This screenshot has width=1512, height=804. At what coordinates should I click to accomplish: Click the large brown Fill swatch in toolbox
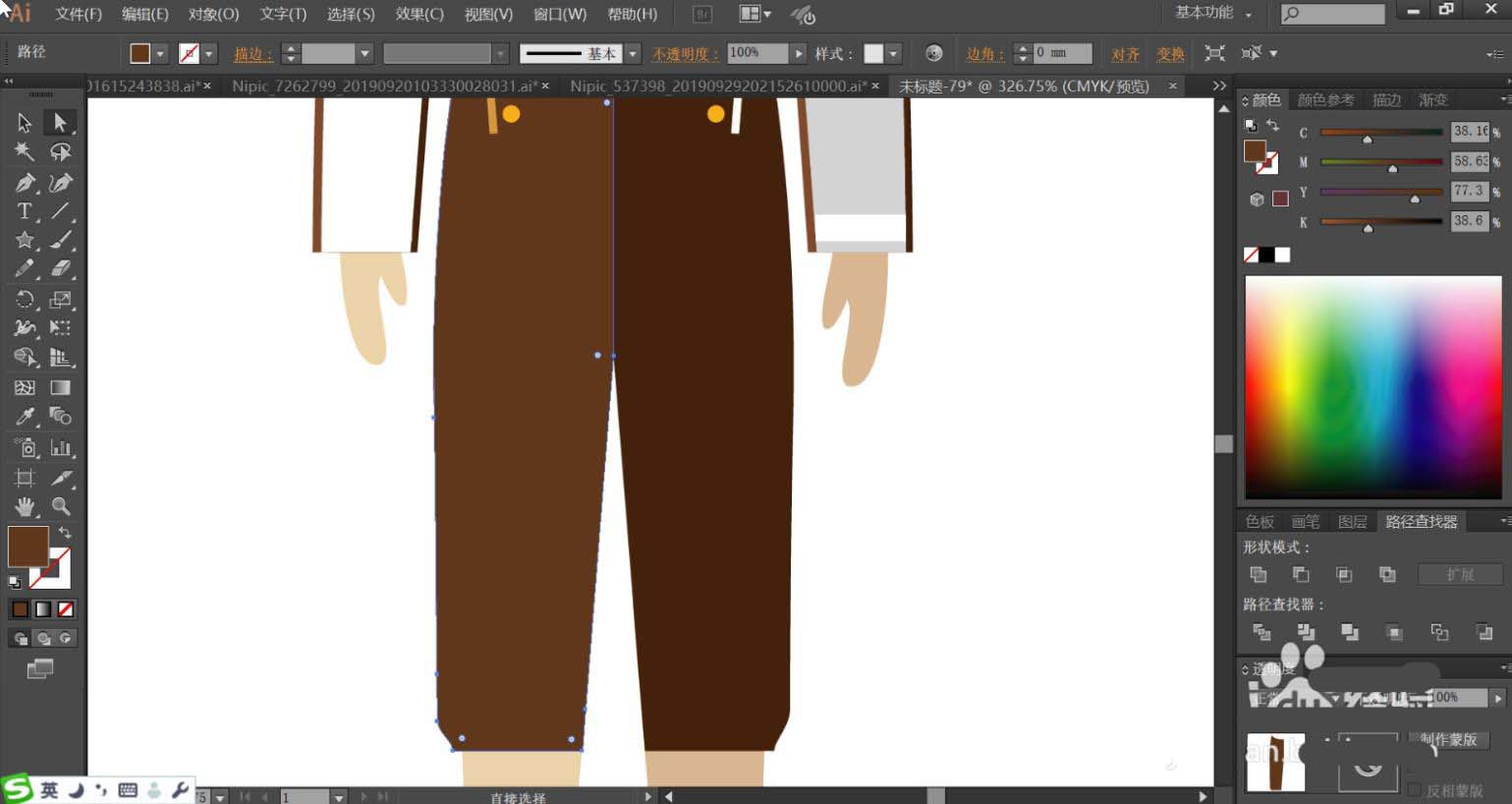point(28,546)
